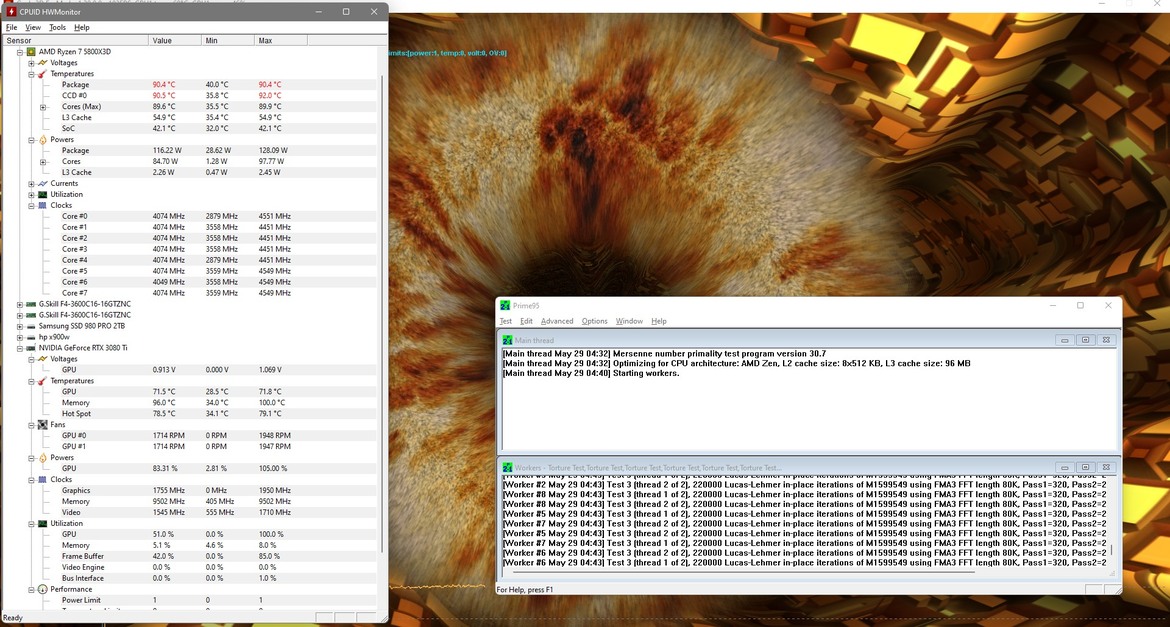Click the Voltages icon under NVIDIA GeForce
The width and height of the screenshot is (1170, 627).
43,359
